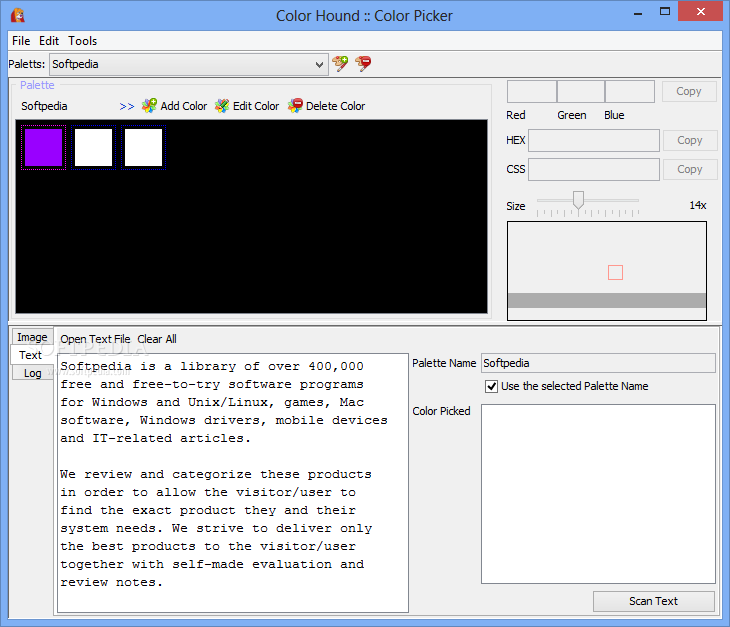Click the Color Picked list box
This screenshot has height=627, width=730.
(x=598, y=494)
